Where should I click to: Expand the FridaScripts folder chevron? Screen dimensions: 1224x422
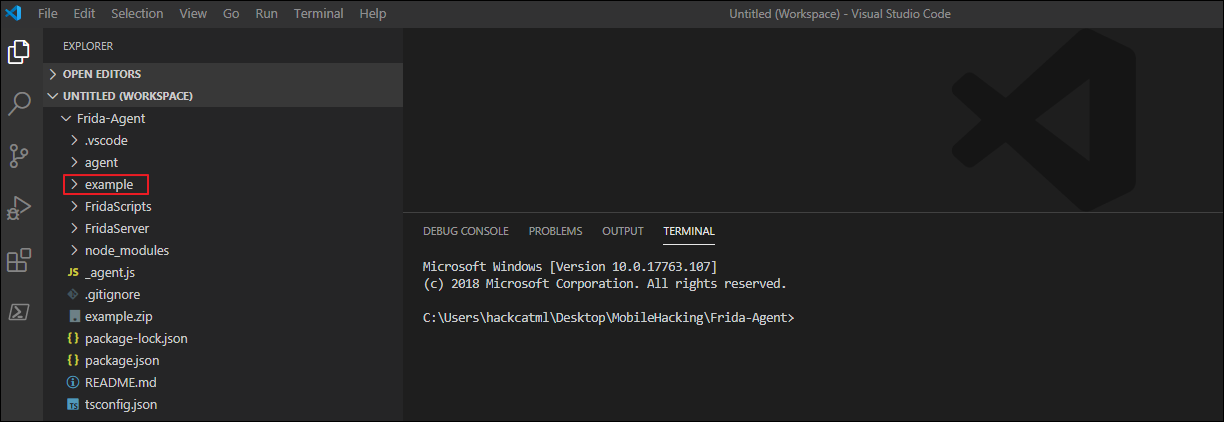coord(74,206)
